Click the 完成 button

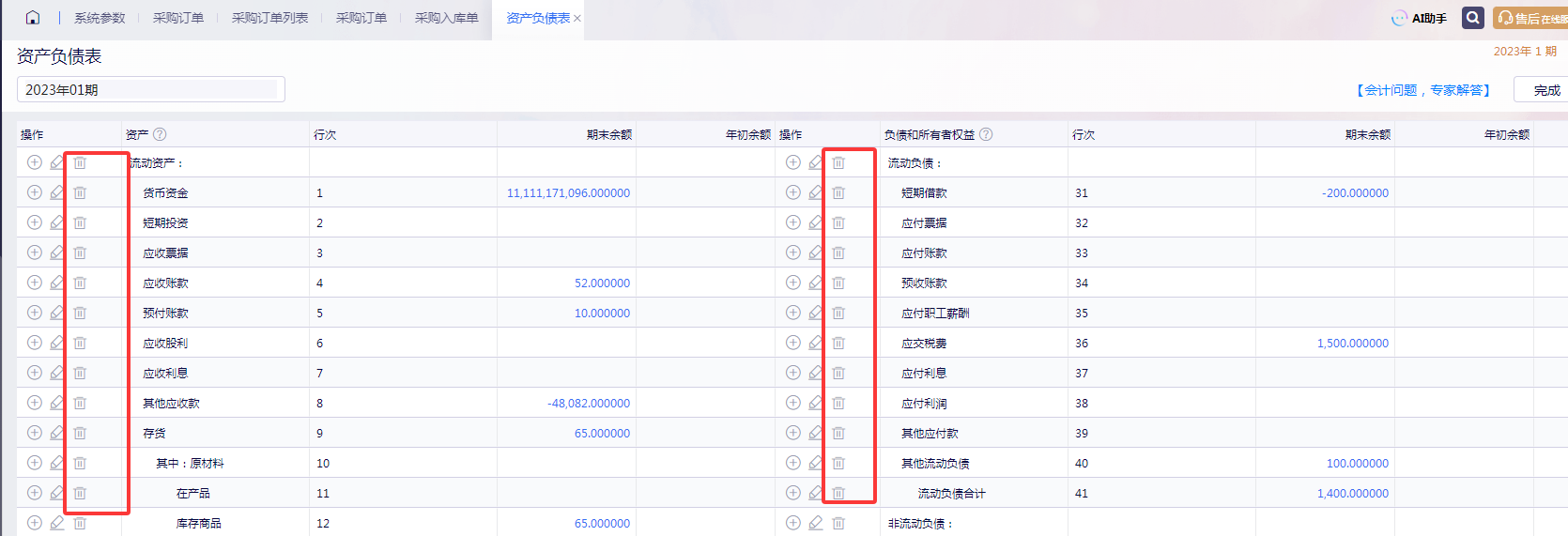(1546, 90)
